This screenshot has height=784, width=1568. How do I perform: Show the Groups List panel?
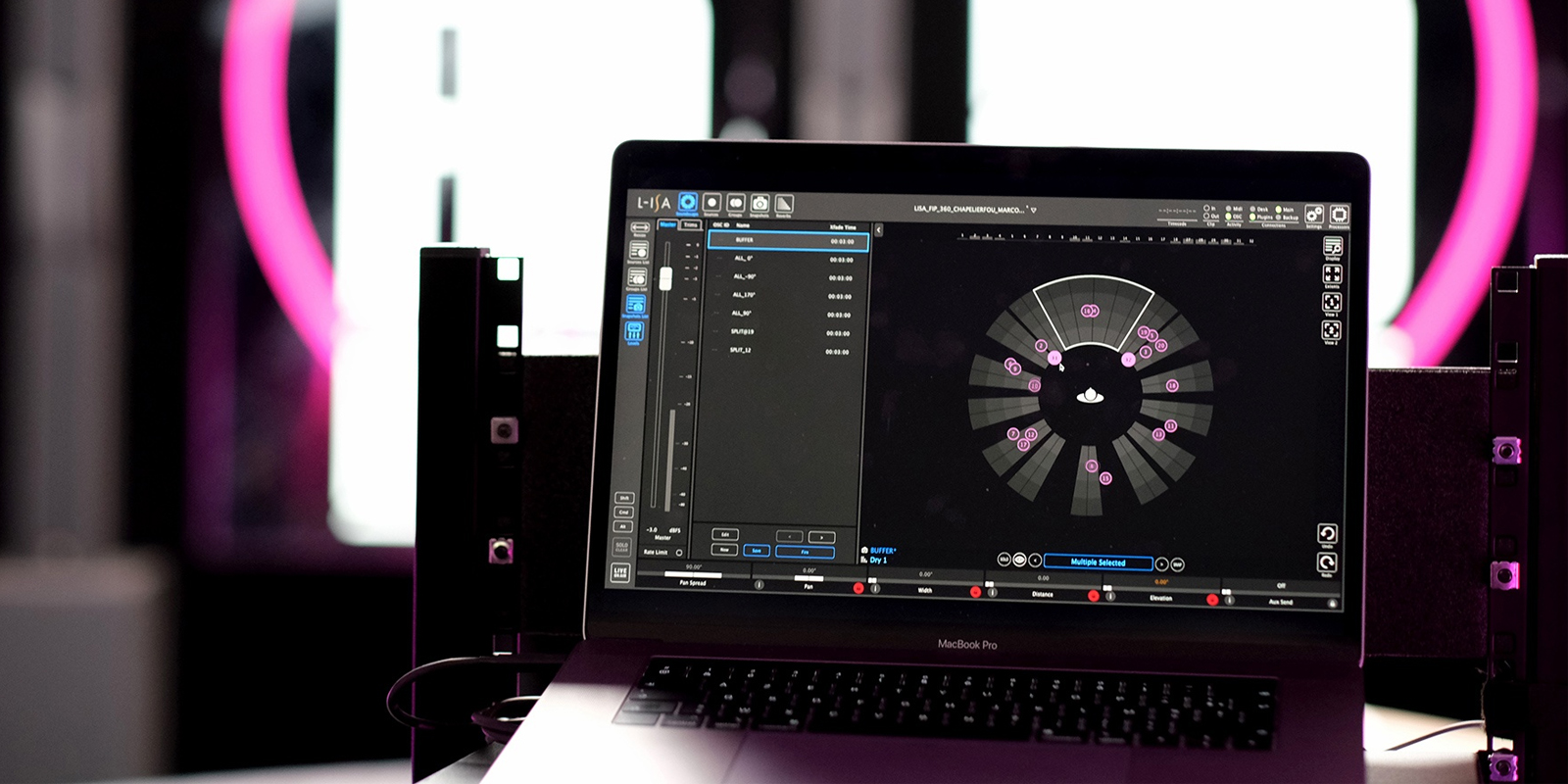click(x=637, y=278)
